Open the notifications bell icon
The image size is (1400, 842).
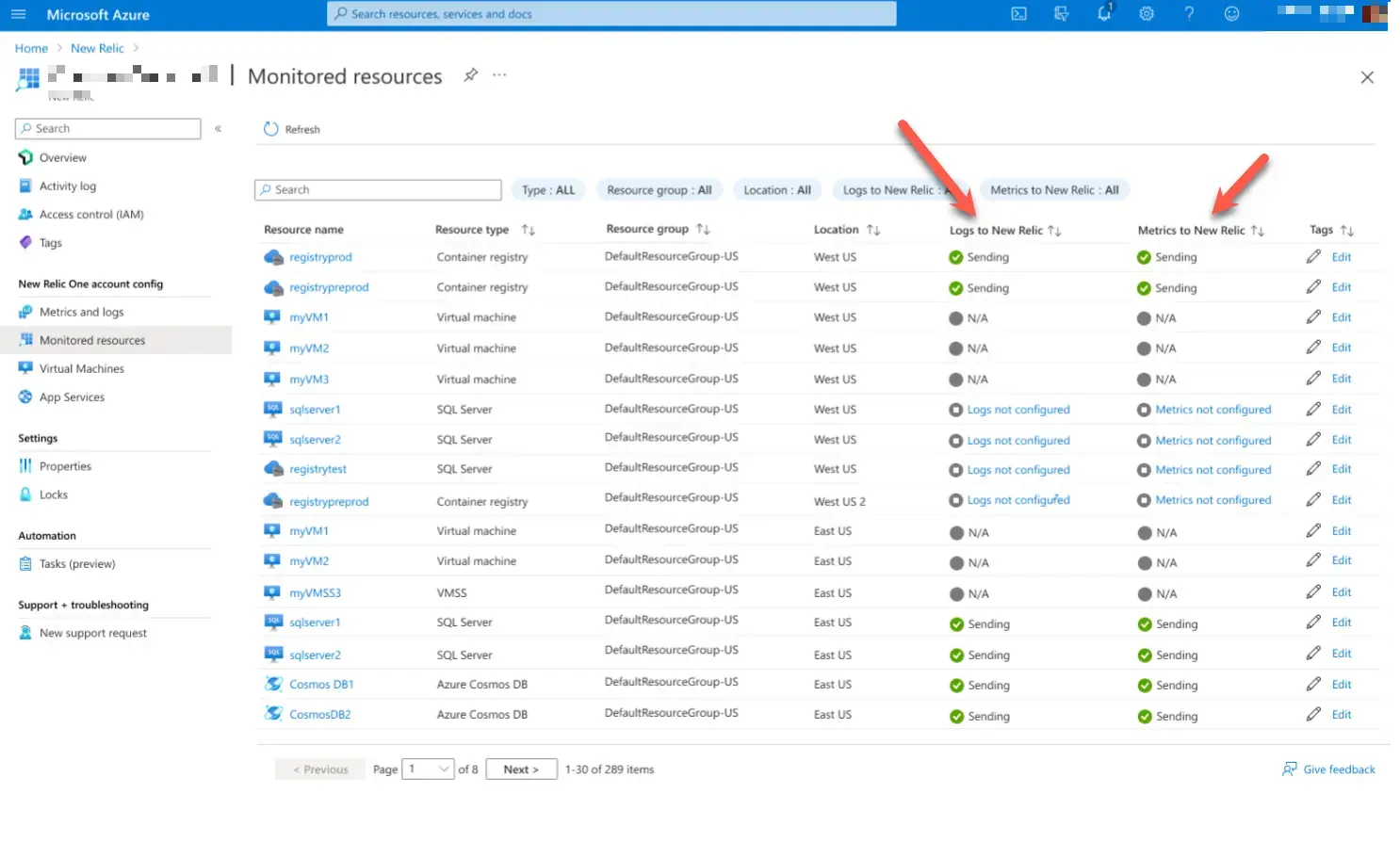tap(1103, 14)
